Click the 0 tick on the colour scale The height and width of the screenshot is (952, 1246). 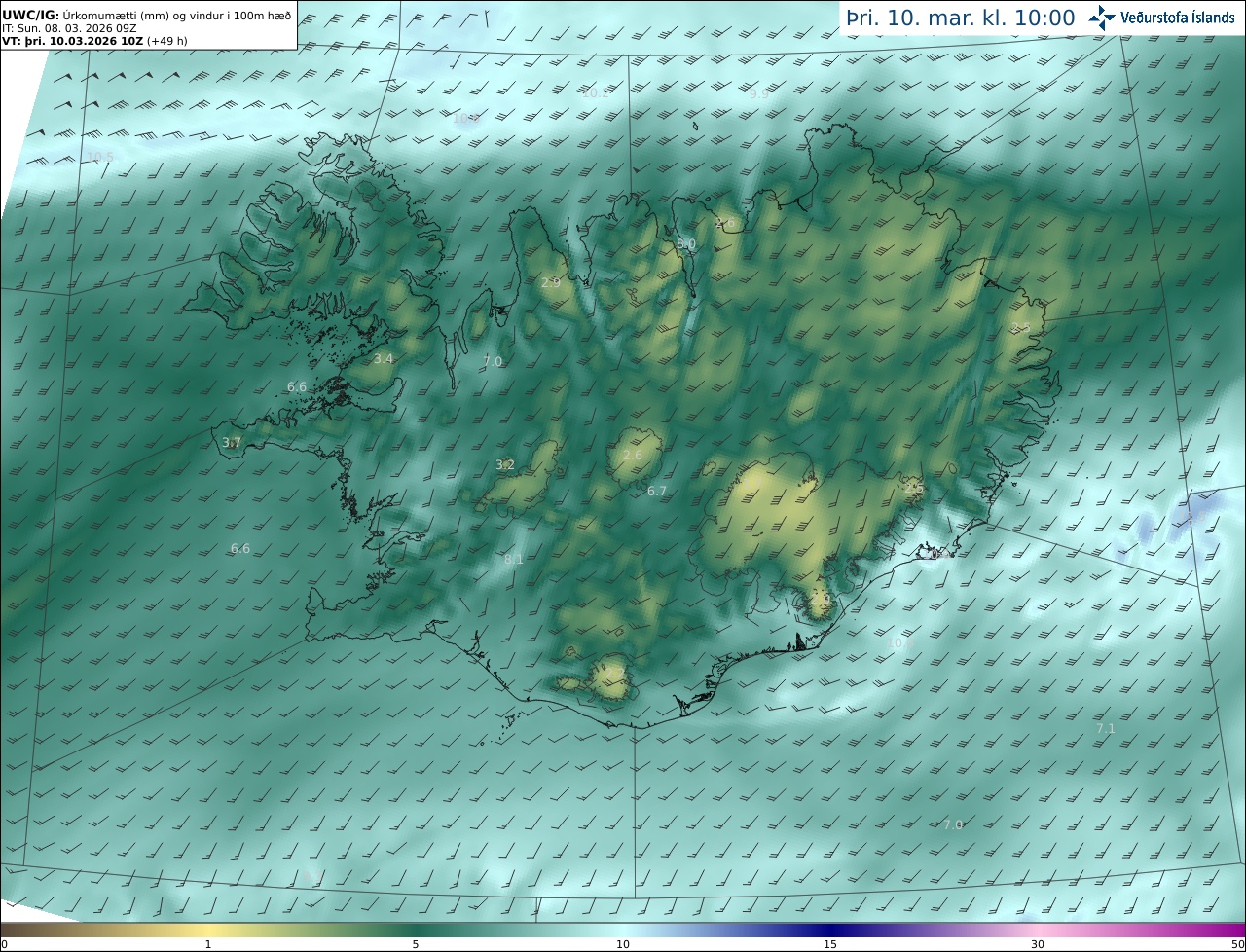3,944
